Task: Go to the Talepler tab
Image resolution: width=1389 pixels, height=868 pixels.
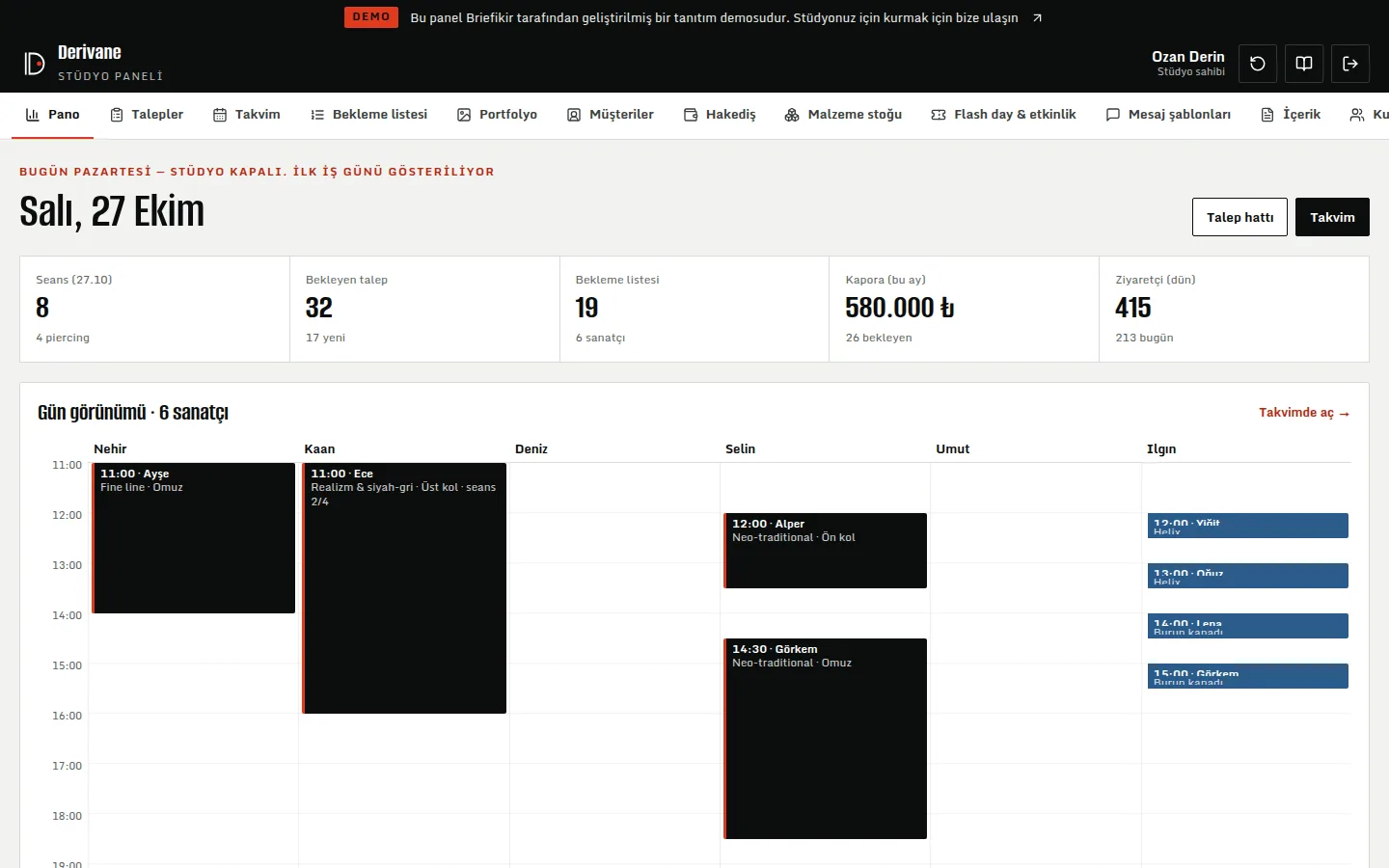Action: [147, 115]
